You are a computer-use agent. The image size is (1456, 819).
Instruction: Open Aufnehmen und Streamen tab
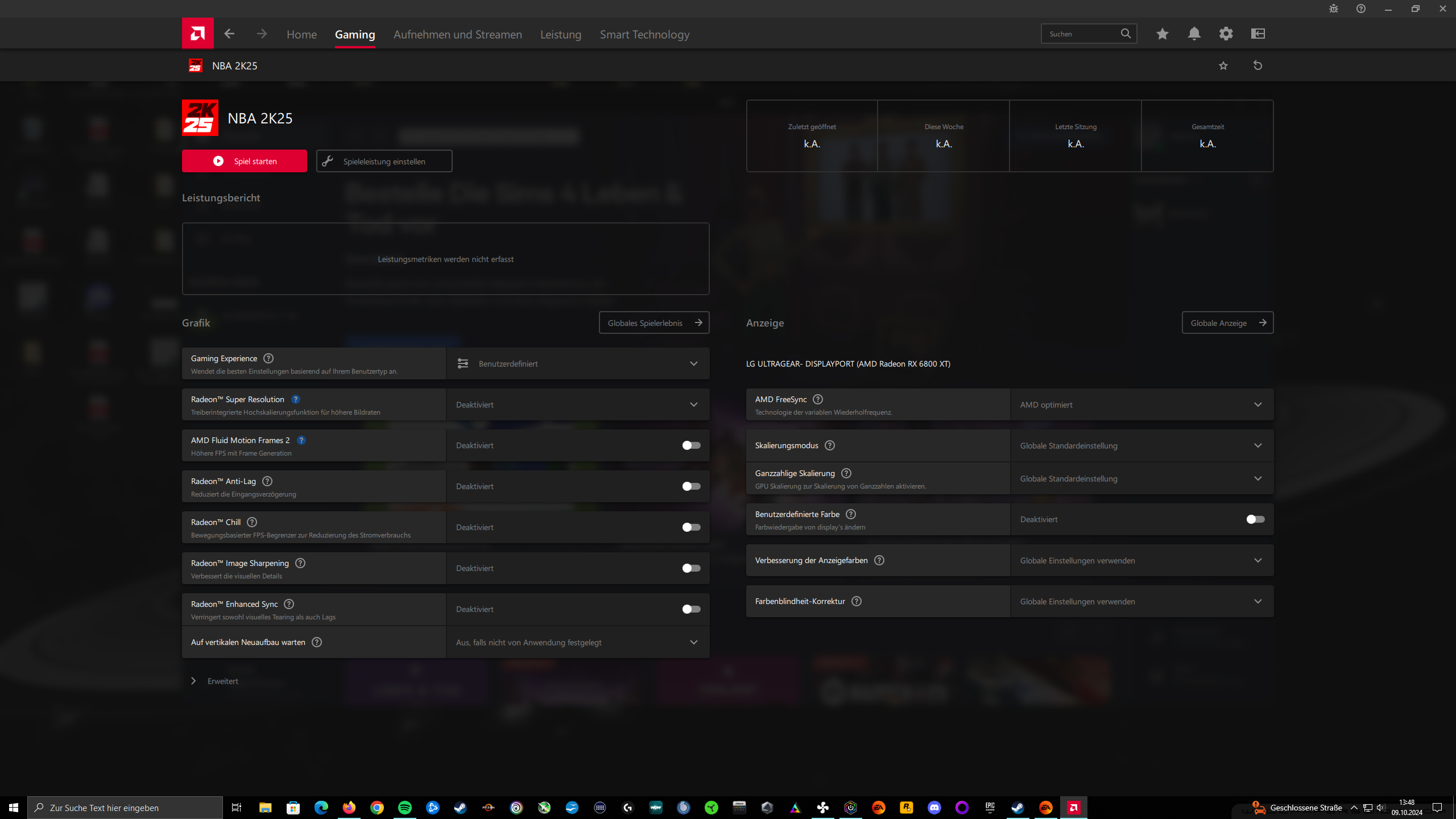pos(457,34)
